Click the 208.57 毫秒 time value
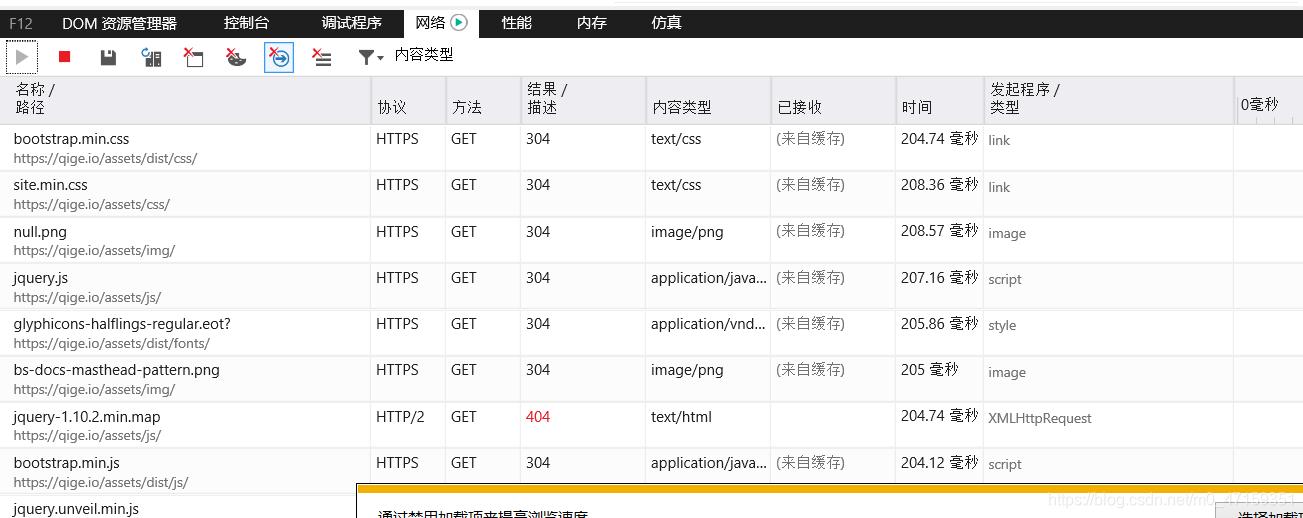The image size is (1303, 518). pos(939,231)
